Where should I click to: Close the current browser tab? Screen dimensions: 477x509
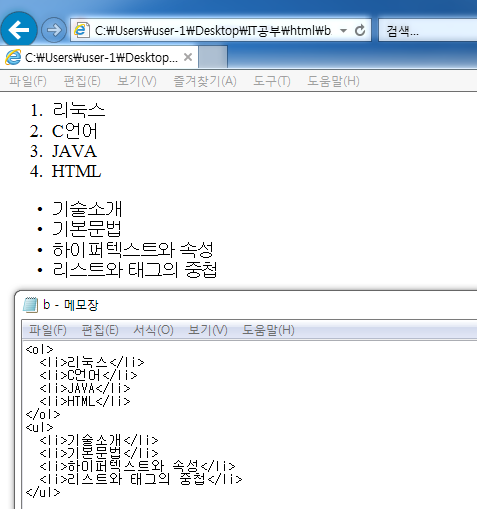(188, 57)
